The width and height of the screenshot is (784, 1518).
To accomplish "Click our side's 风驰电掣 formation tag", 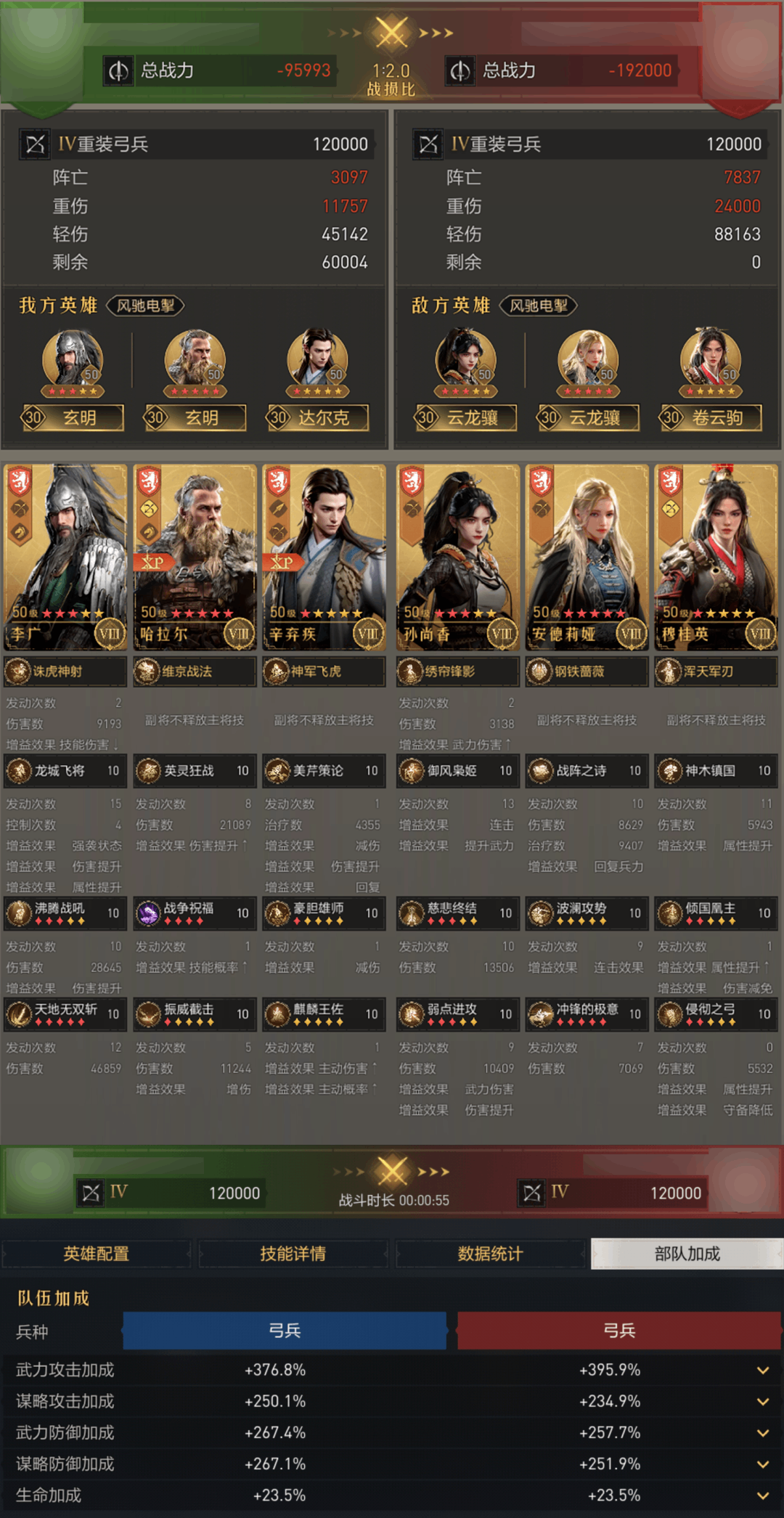I will click(x=146, y=306).
